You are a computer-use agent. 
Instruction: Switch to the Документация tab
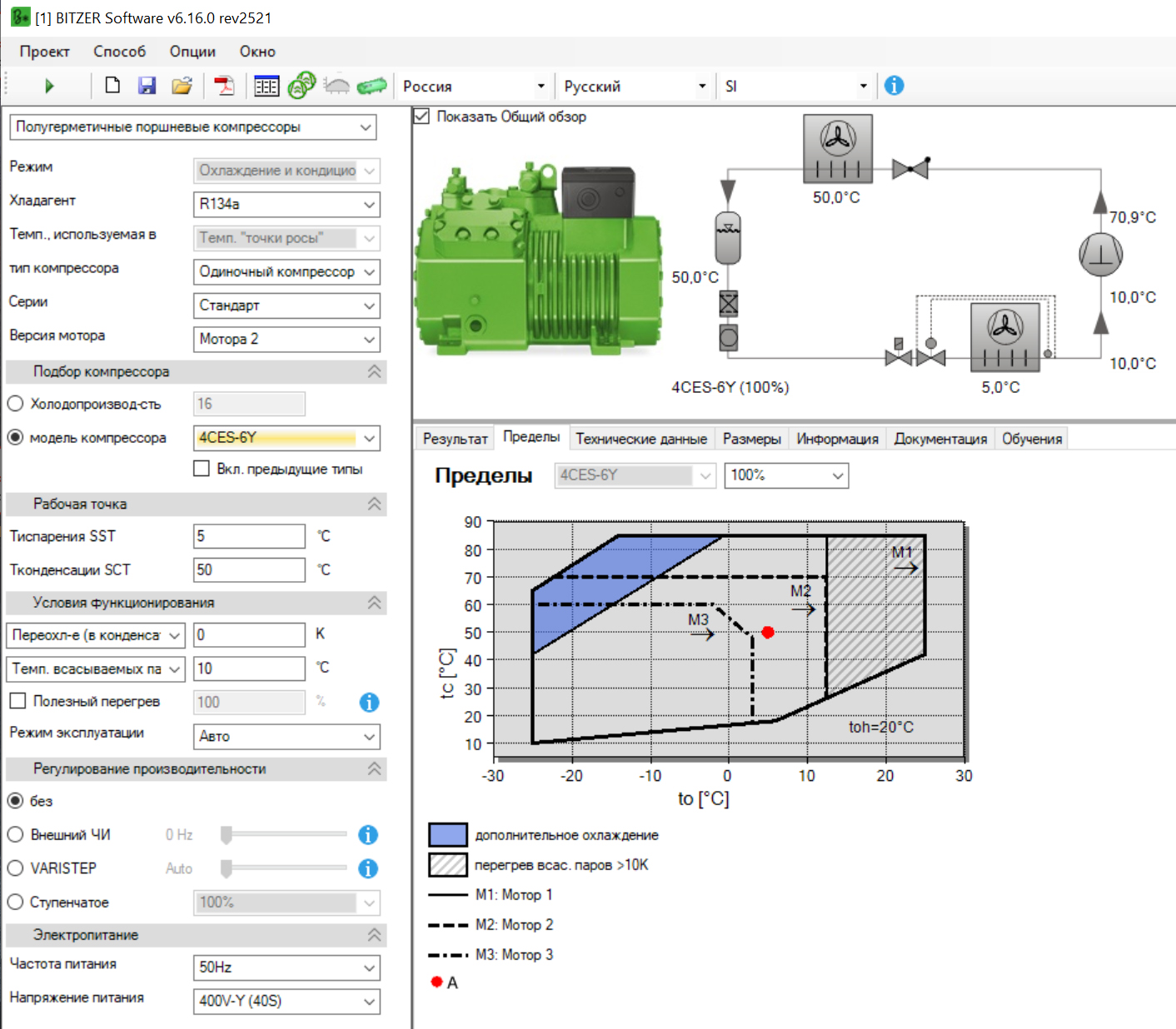(940, 439)
